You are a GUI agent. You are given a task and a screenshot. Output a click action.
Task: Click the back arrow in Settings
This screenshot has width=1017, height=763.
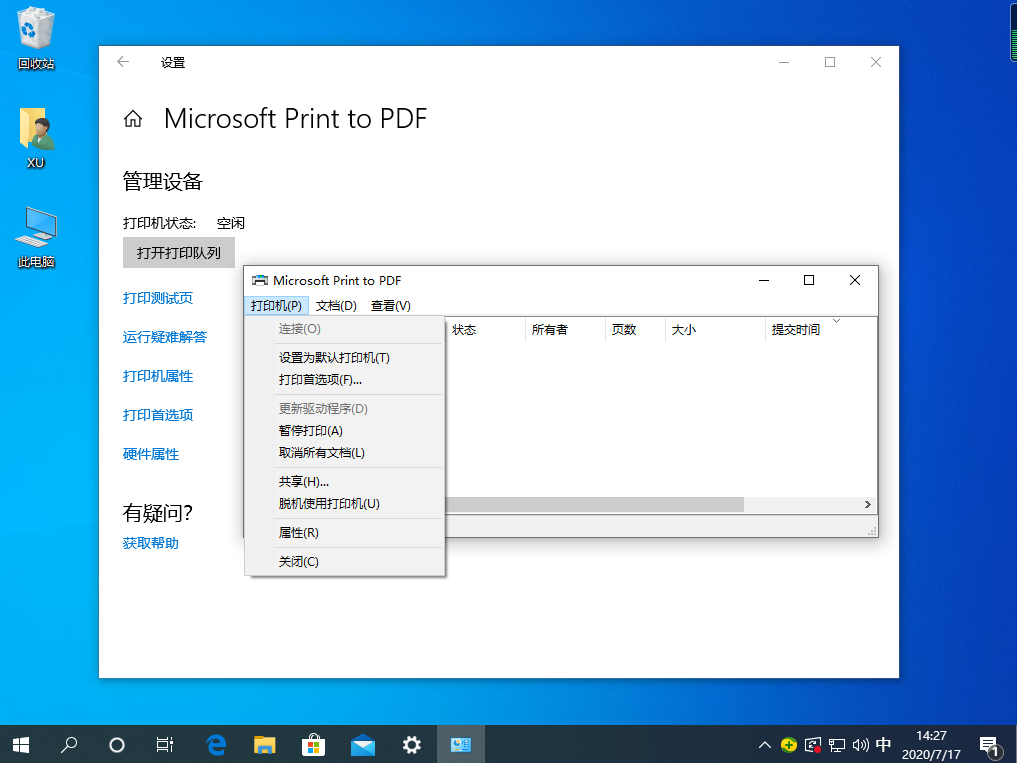point(123,62)
